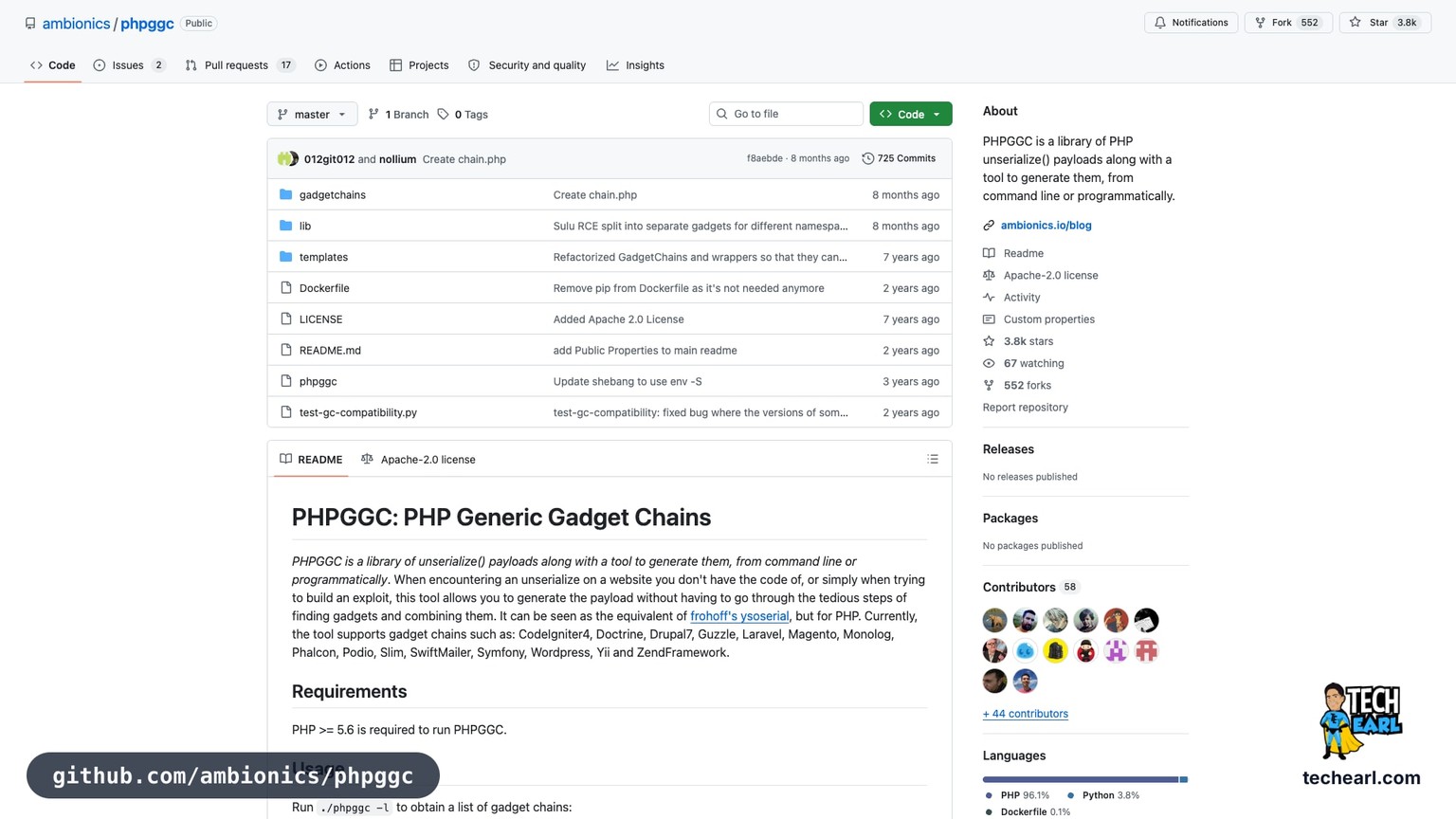Open the 725 Commits history
This screenshot has height=819, width=1456.
tap(899, 158)
